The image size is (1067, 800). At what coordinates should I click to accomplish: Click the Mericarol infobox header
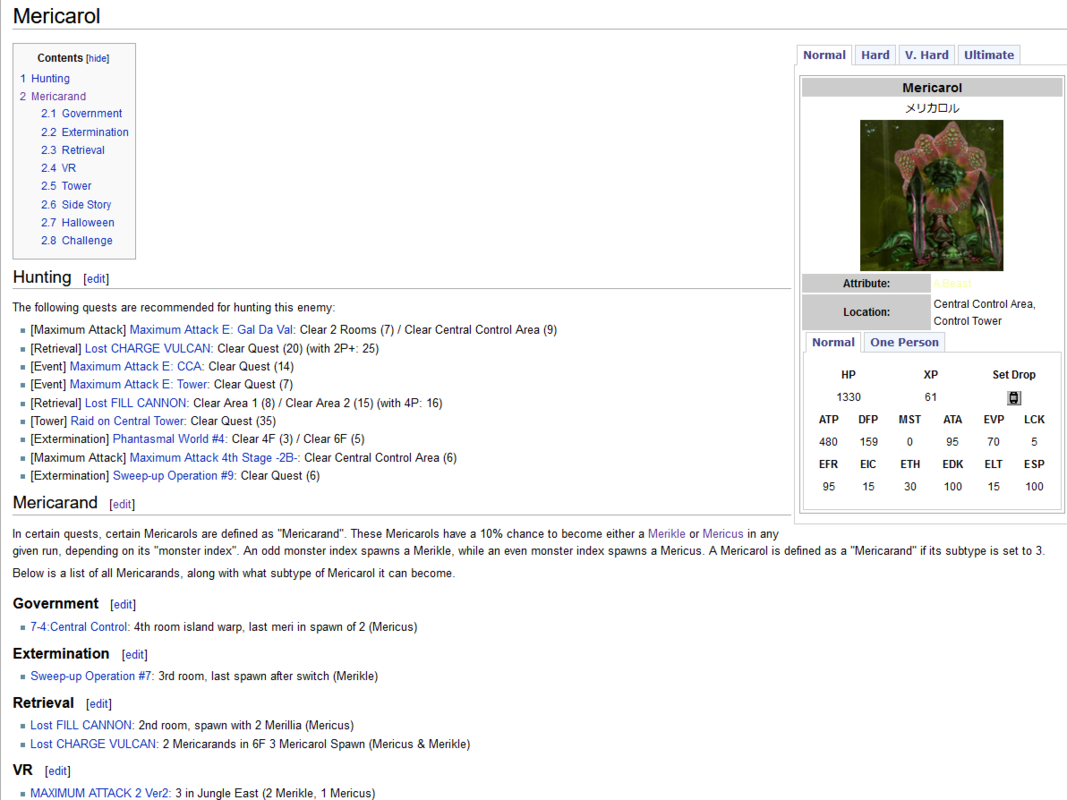[x=932, y=88]
